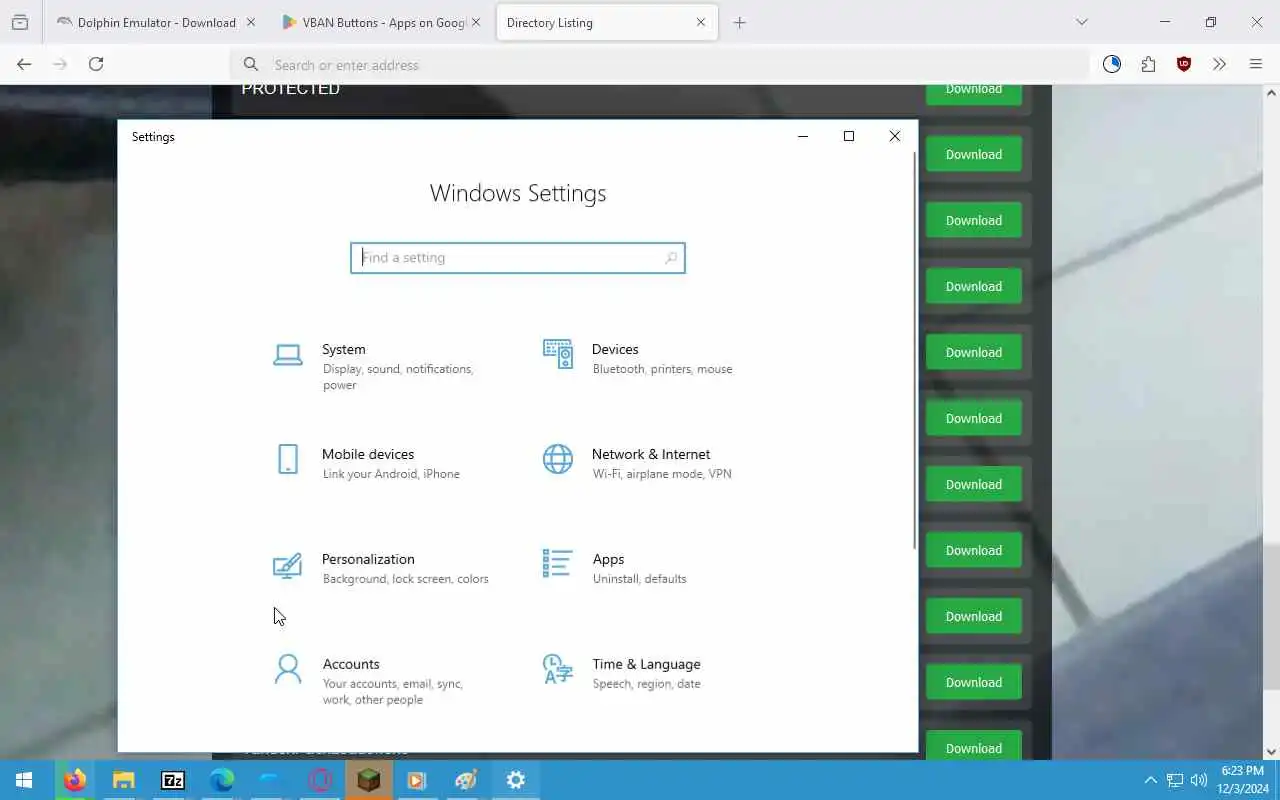
Task: Close the Dolphin Emulator tab
Action: 251,22
